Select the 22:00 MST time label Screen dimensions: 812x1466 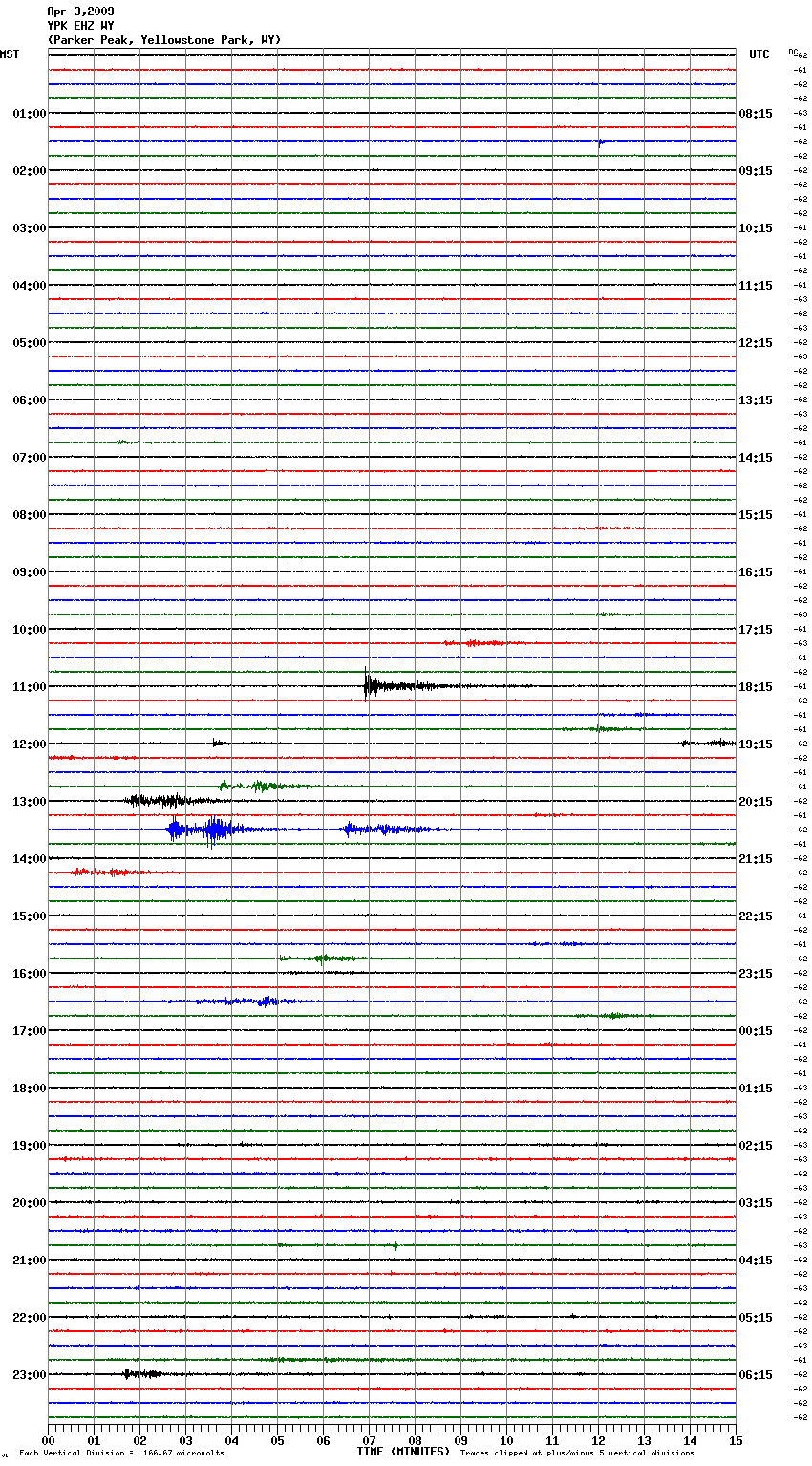coord(30,1318)
